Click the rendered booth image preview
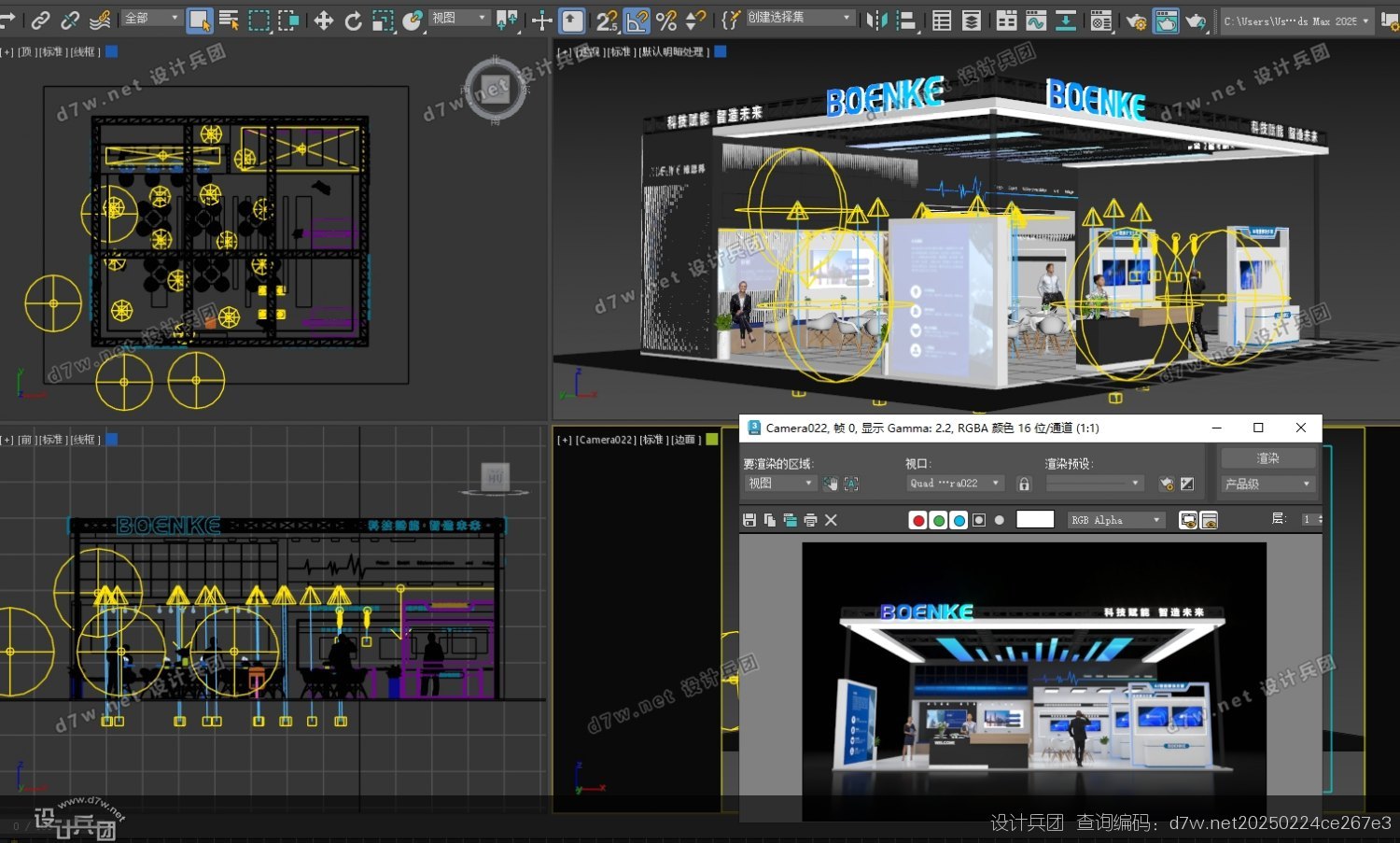 click(x=1034, y=682)
